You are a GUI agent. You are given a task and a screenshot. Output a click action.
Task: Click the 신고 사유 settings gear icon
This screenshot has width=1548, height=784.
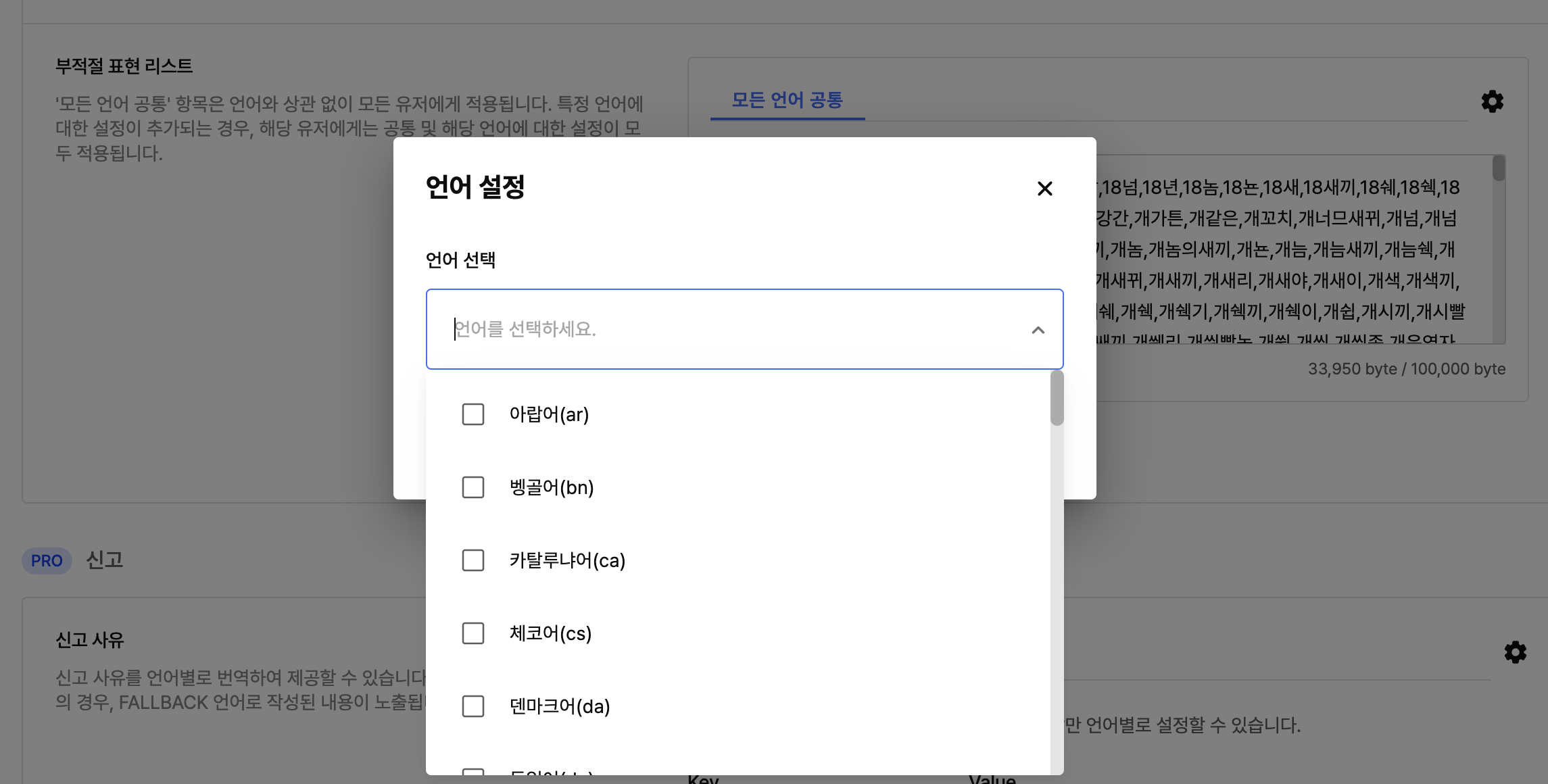coord(1515,652)
